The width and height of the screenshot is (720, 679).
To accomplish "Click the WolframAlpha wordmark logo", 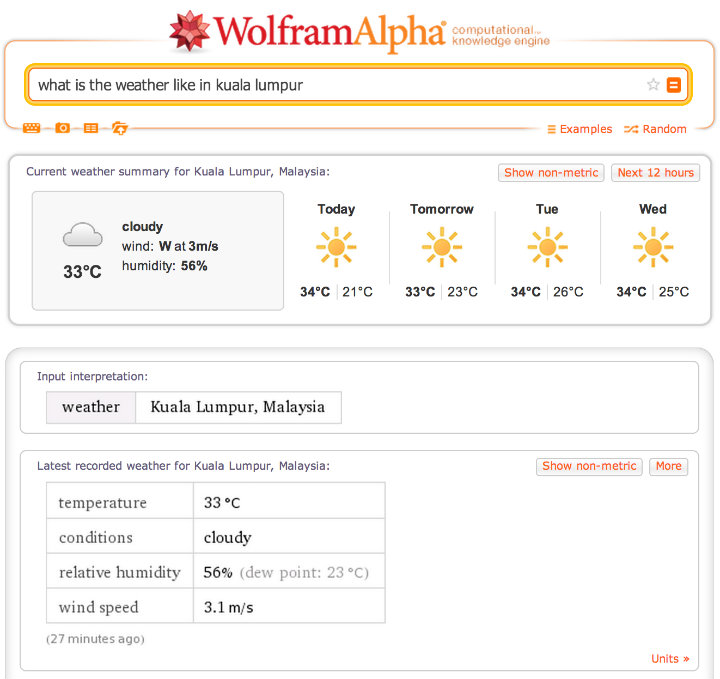I will pos(330,32).
